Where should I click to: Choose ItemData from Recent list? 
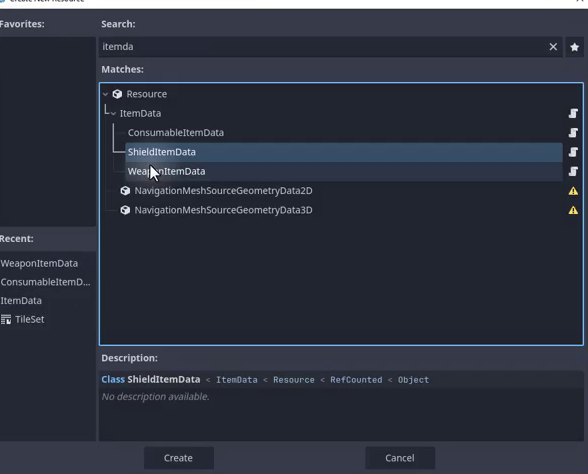pos(21,301)
